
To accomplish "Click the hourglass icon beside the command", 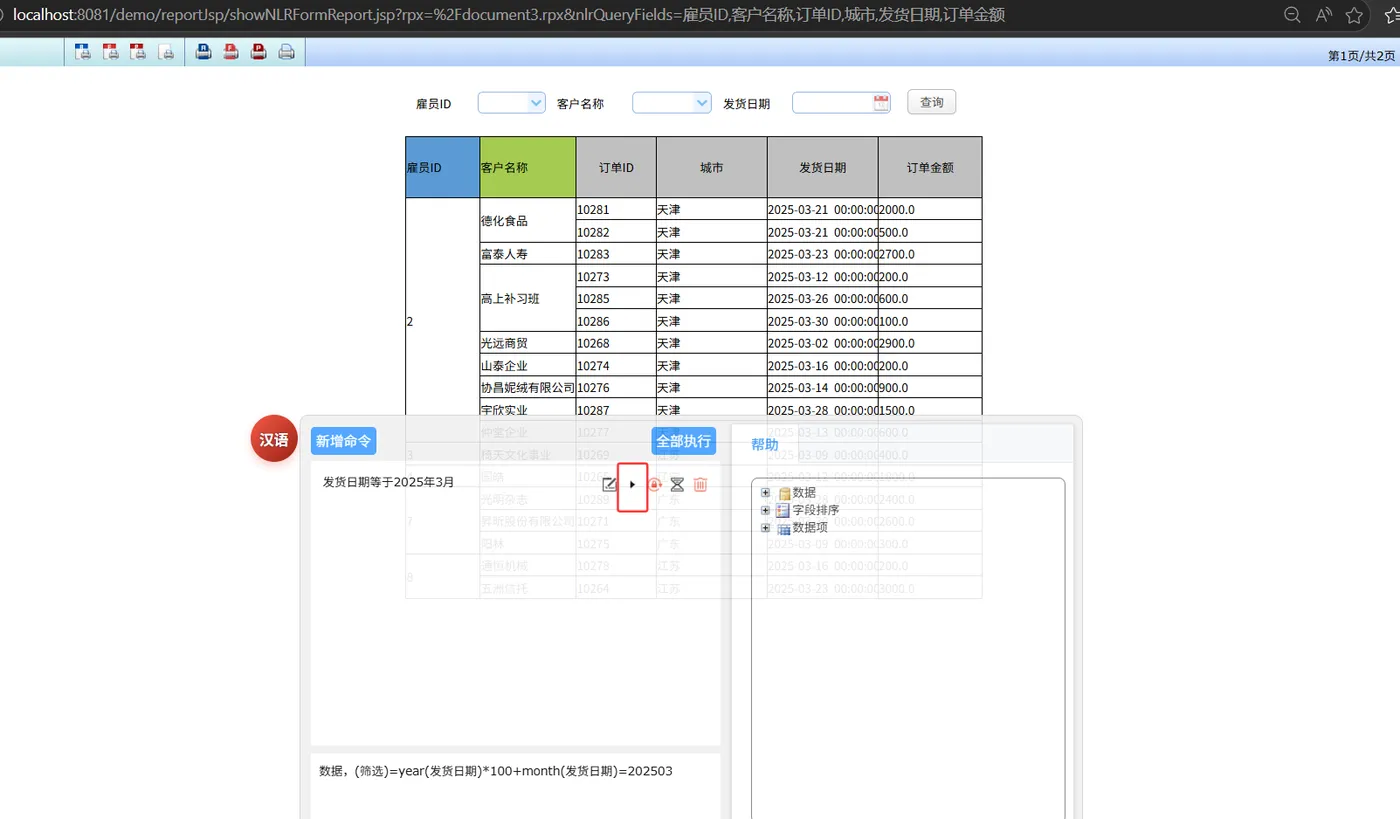I will [x=677, y=484].
